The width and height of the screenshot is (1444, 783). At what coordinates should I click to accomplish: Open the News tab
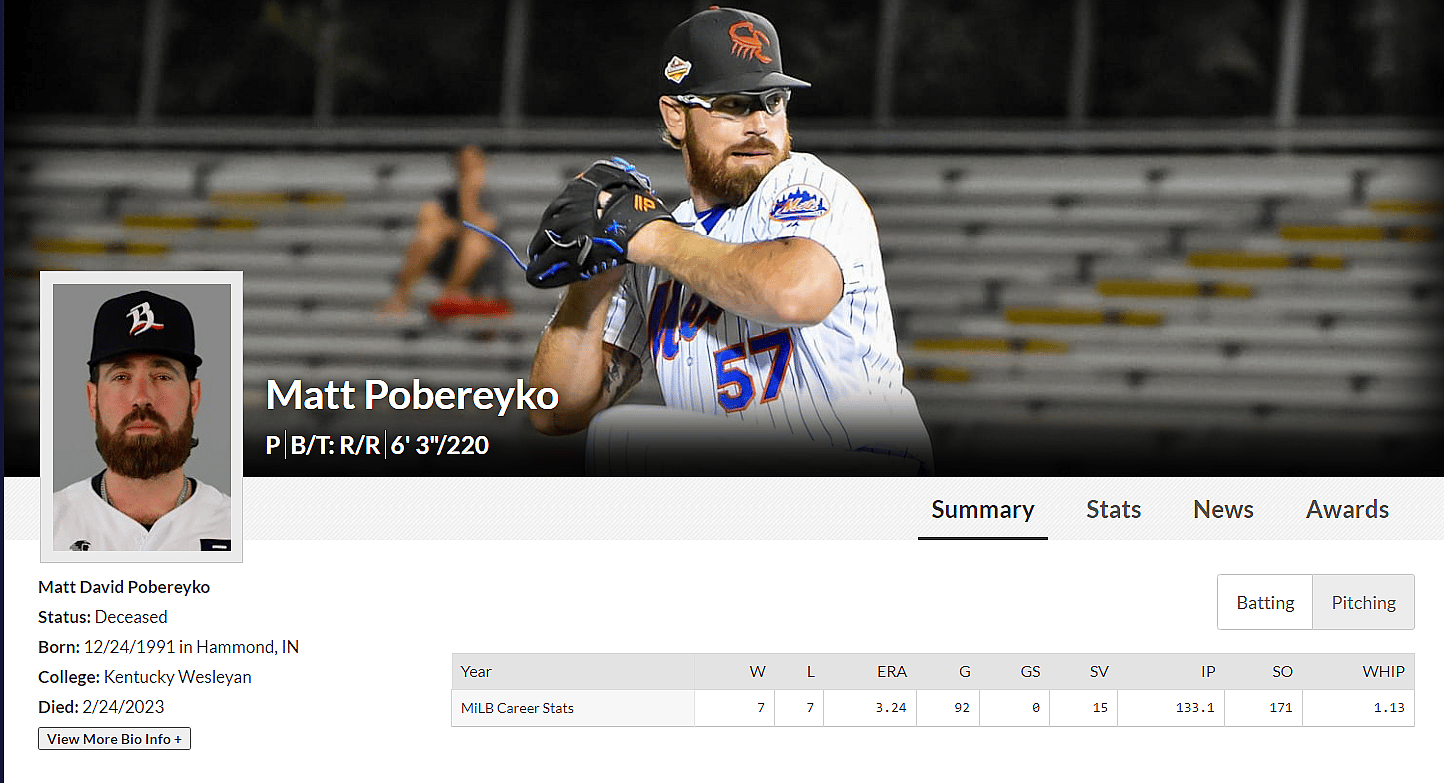tap(1223, 509)
